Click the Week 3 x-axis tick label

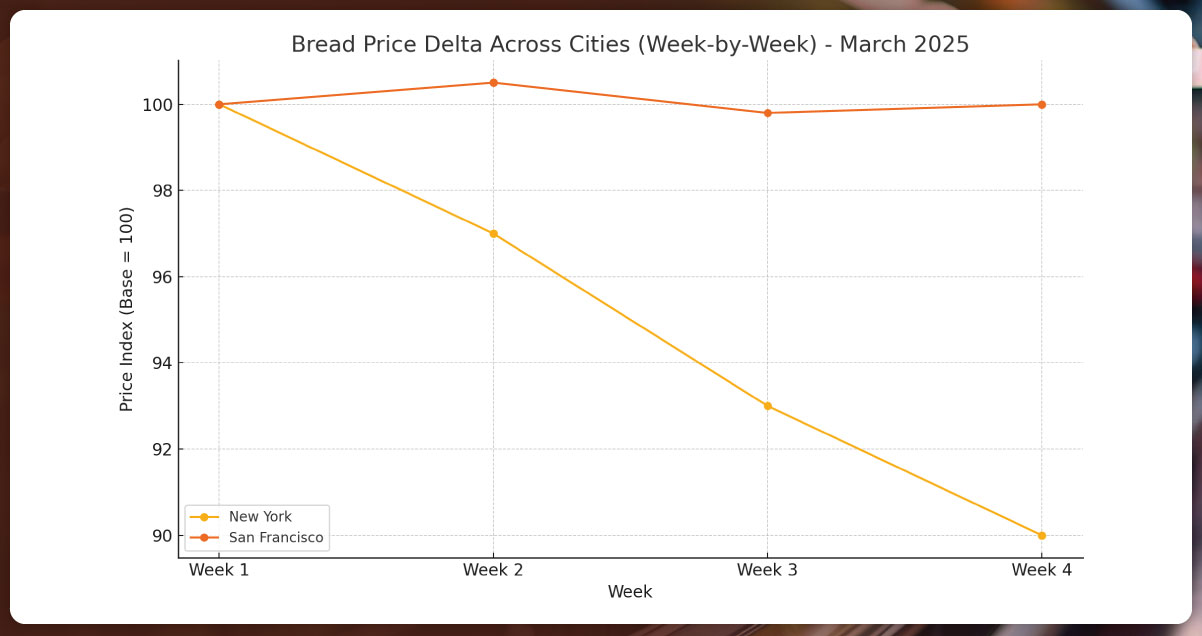point(767,570)
